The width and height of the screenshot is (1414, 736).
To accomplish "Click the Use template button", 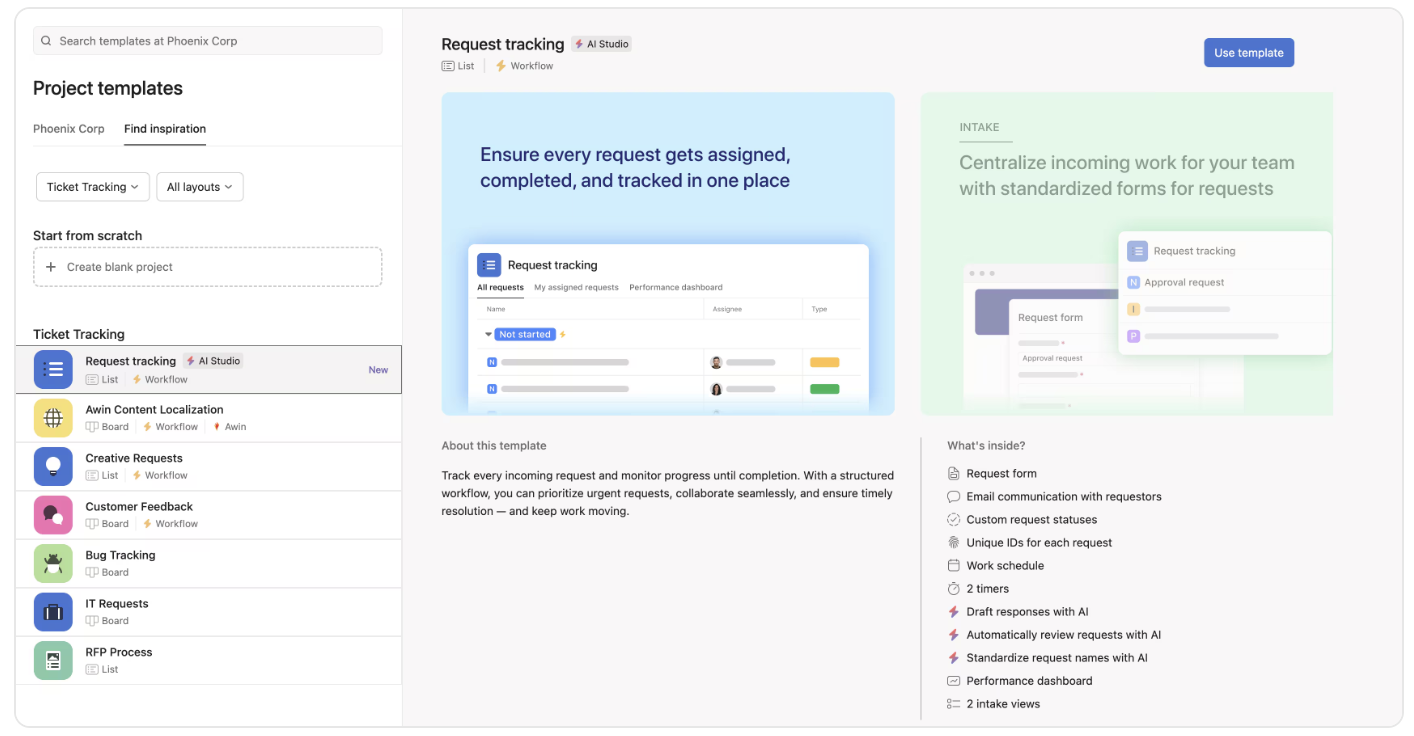I will pyautogui.click(x=1248, y=53).
